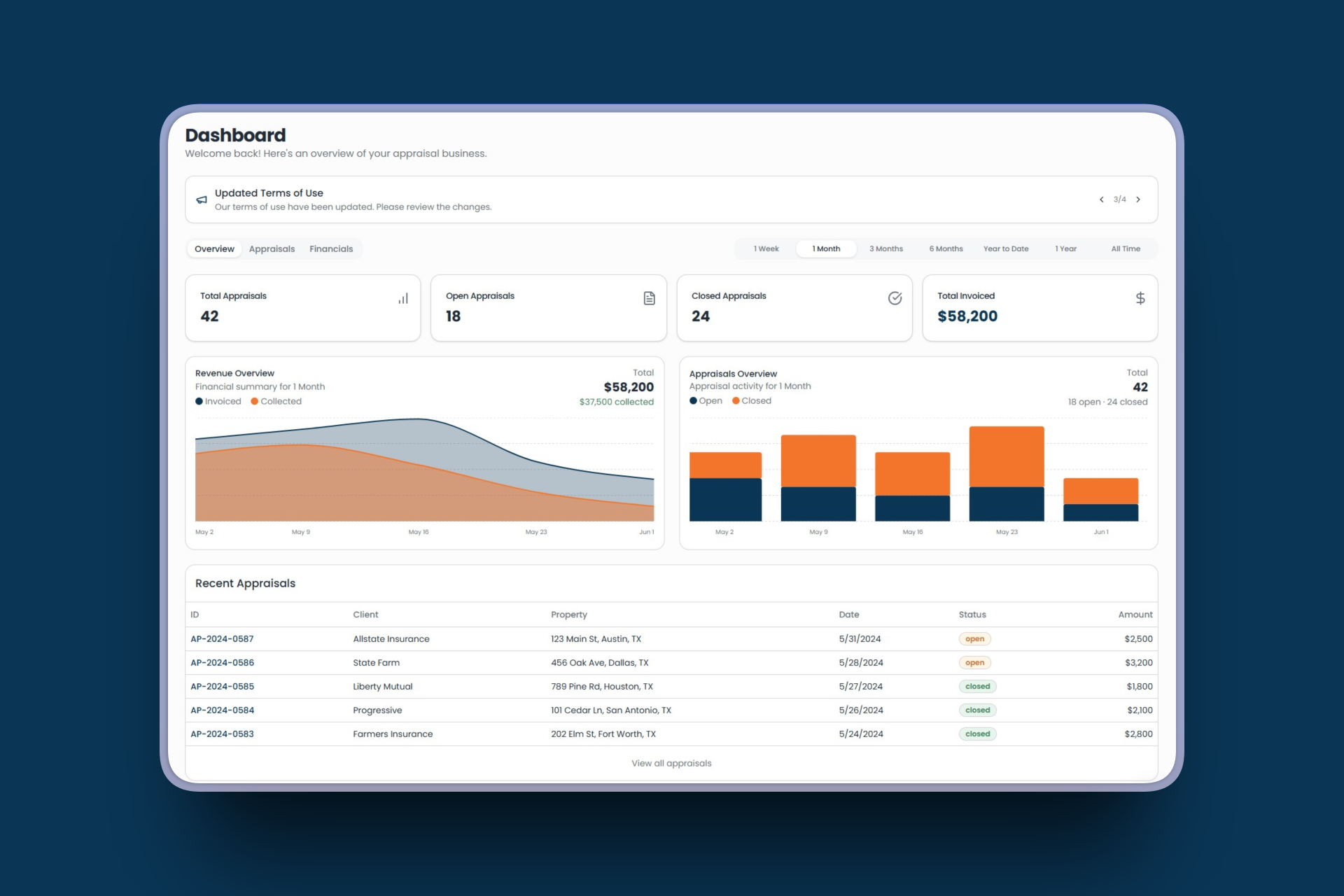Click the Client column header
The height and width of the screenshot is (896, 1344).
click(x=365, y=614)
